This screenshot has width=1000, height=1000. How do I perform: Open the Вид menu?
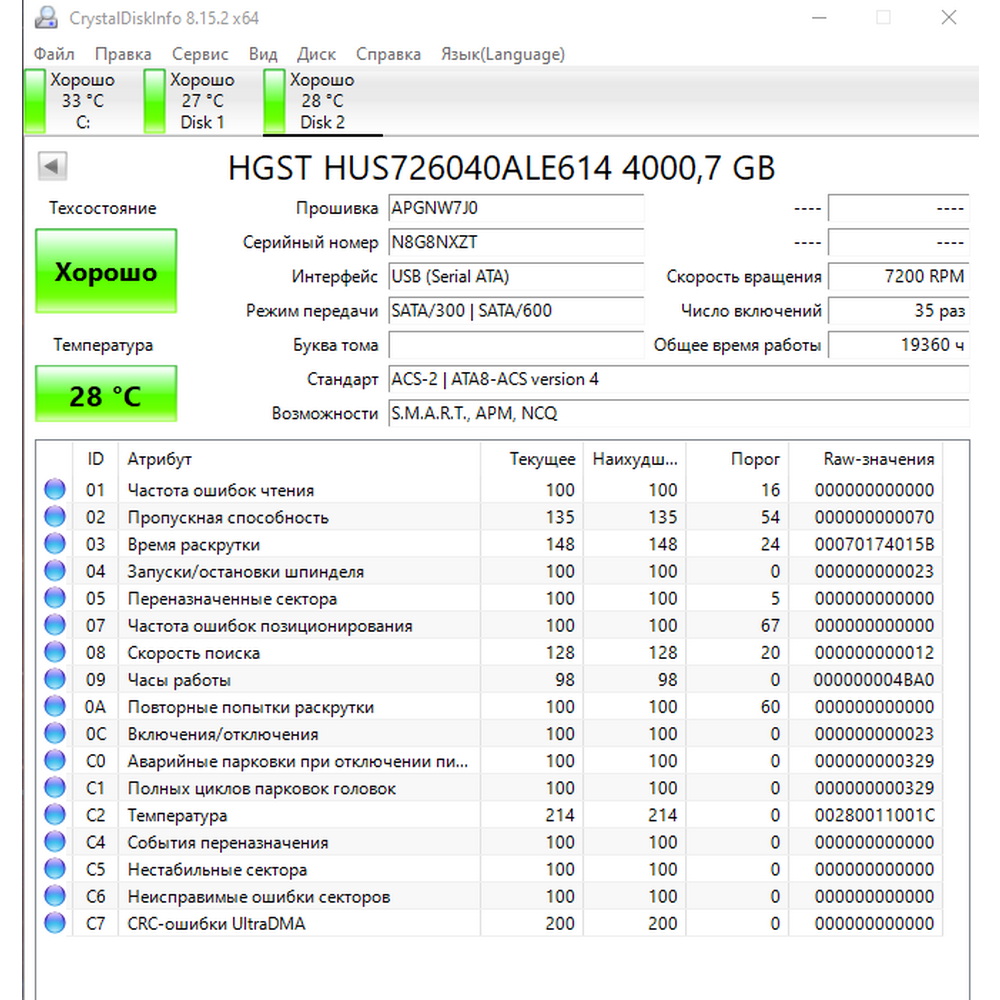[263, 54]
